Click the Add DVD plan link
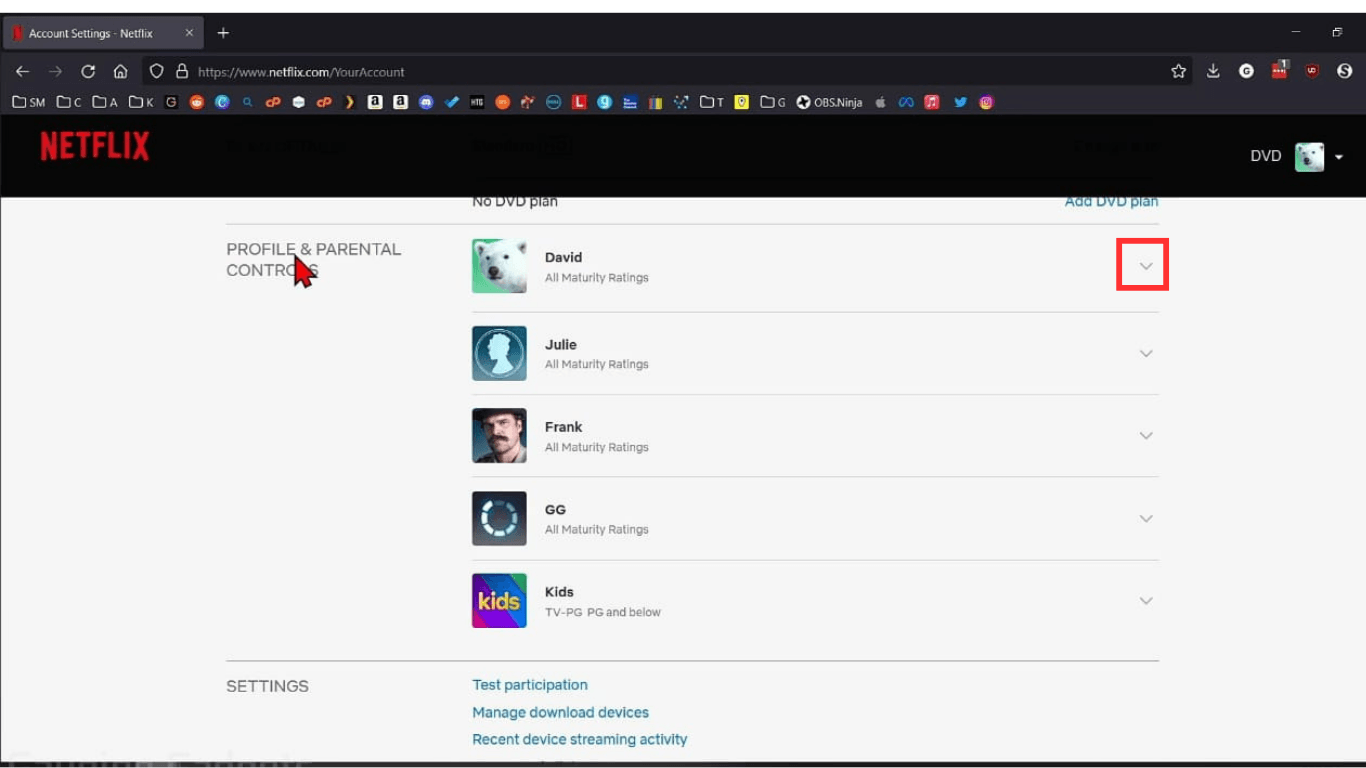 (1111, 201)
